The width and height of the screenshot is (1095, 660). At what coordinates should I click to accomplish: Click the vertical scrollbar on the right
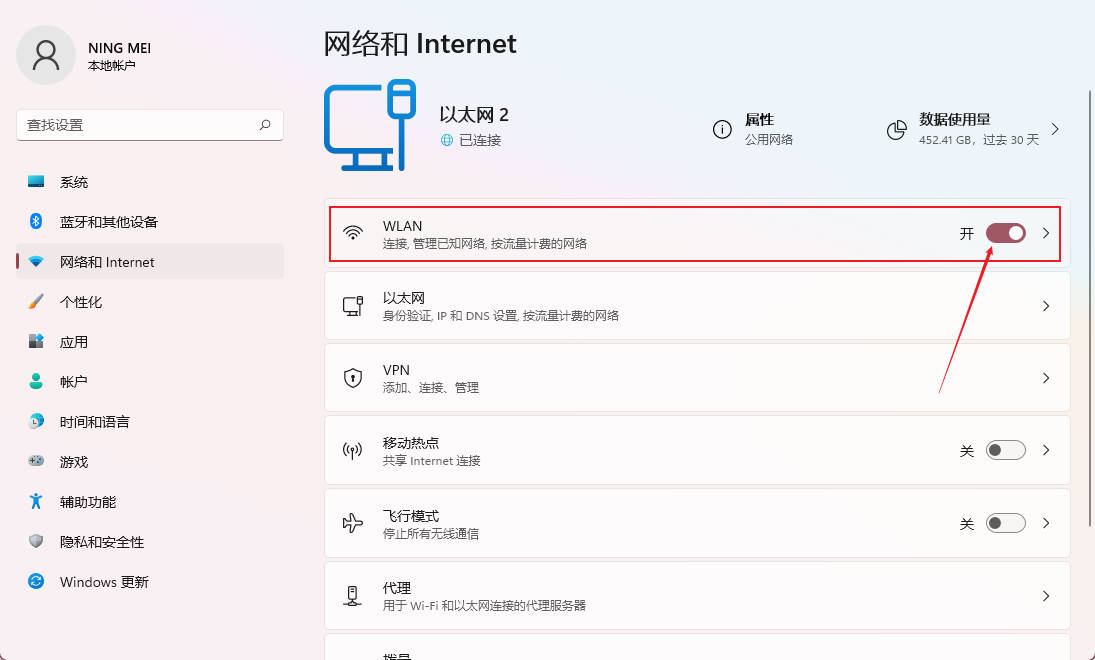(x=1090, y=307)
